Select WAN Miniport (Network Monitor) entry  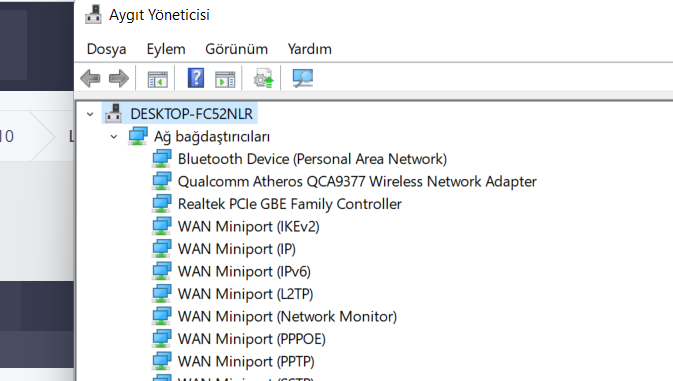click(287, 317)
